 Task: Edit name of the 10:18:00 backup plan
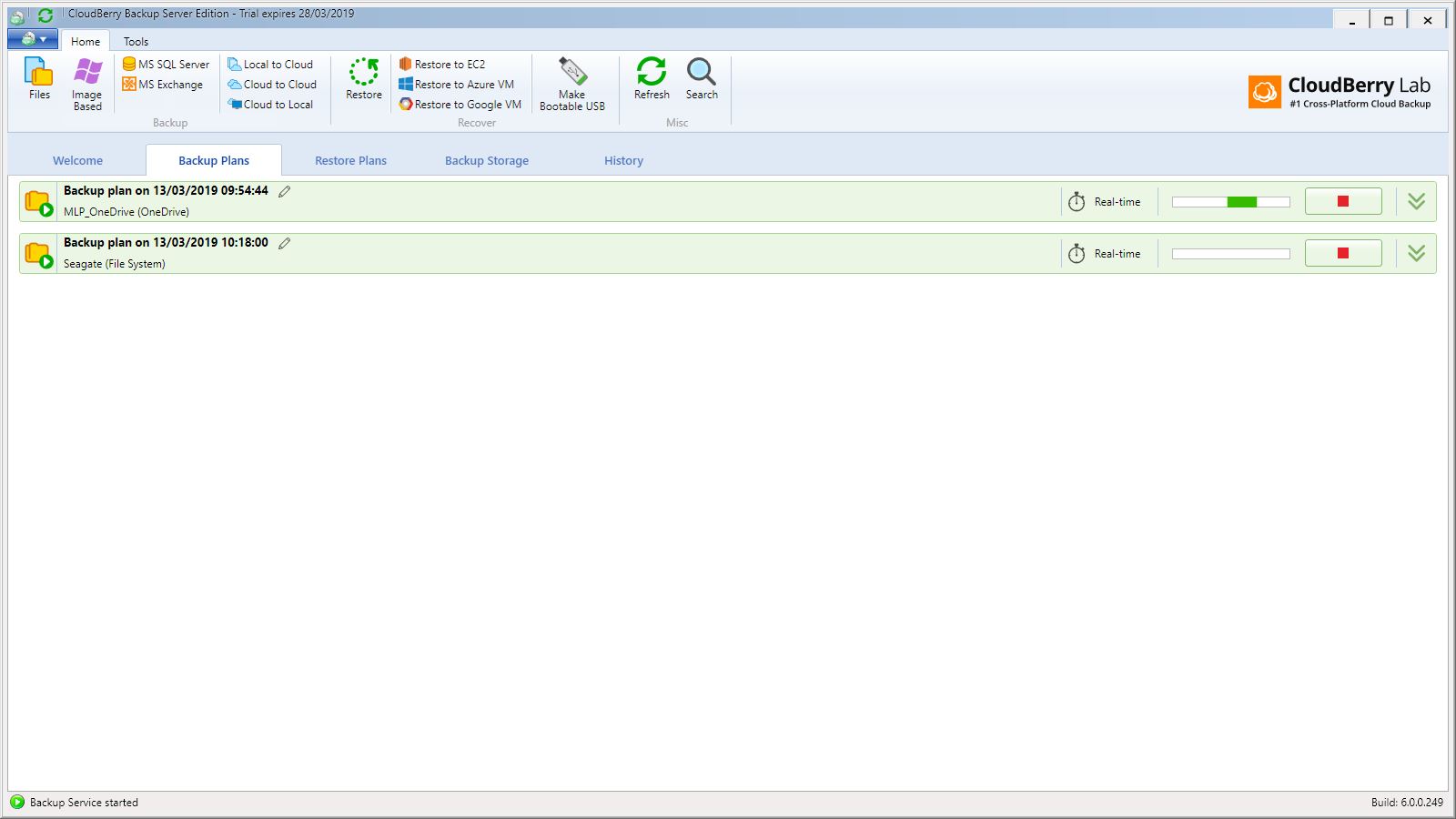(x=285, y=243)
